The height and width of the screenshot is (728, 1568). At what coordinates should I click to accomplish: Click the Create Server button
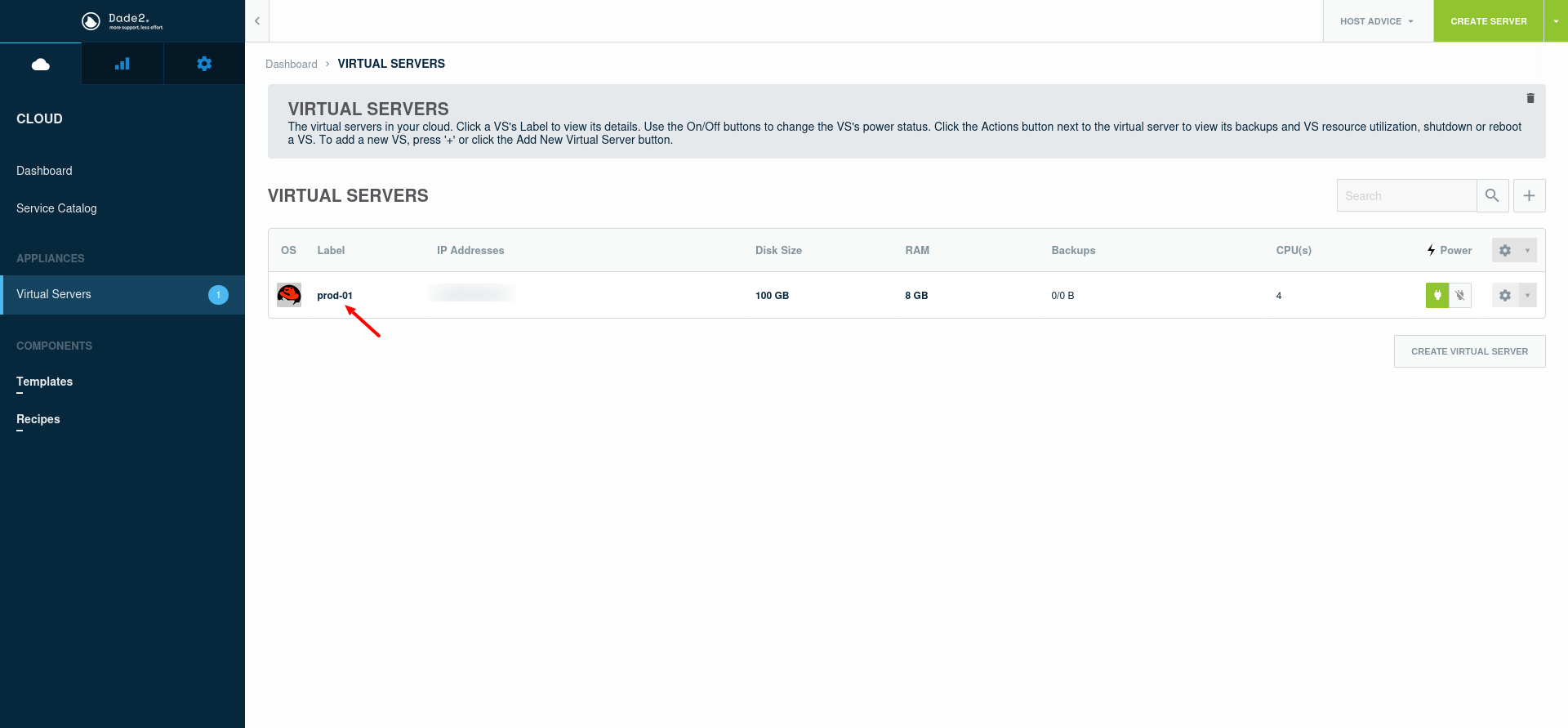point(1489,21)
